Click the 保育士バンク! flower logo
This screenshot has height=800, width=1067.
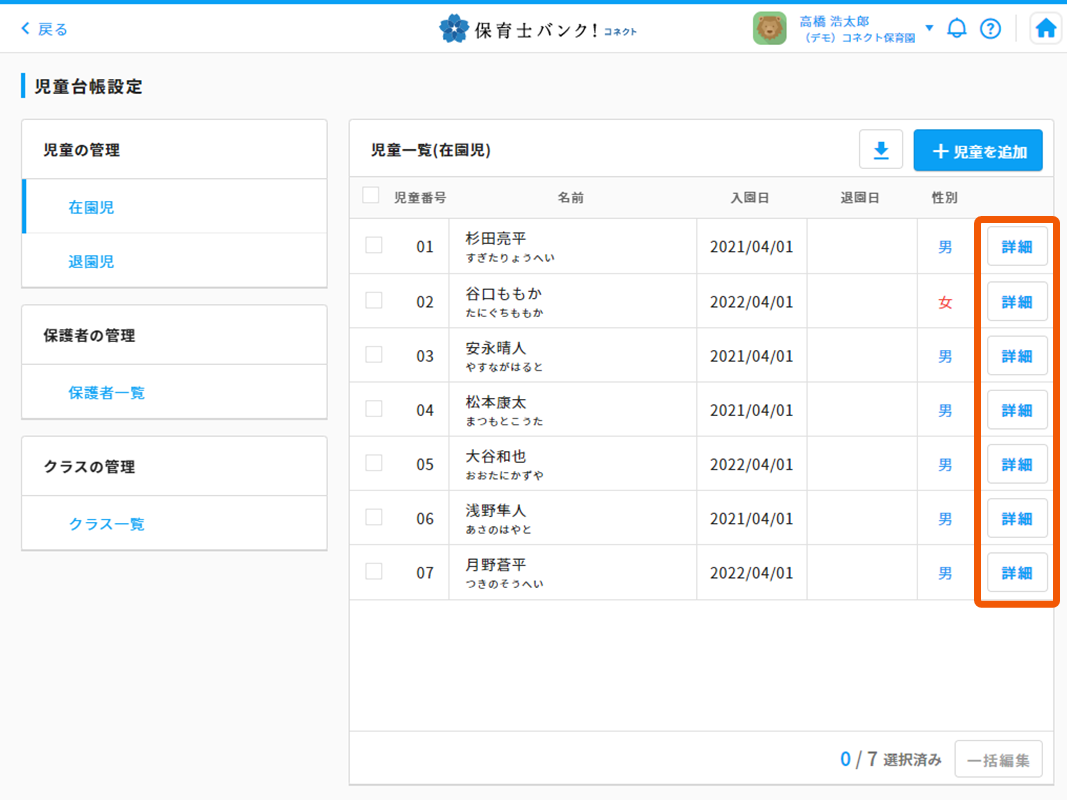(454, 29)
